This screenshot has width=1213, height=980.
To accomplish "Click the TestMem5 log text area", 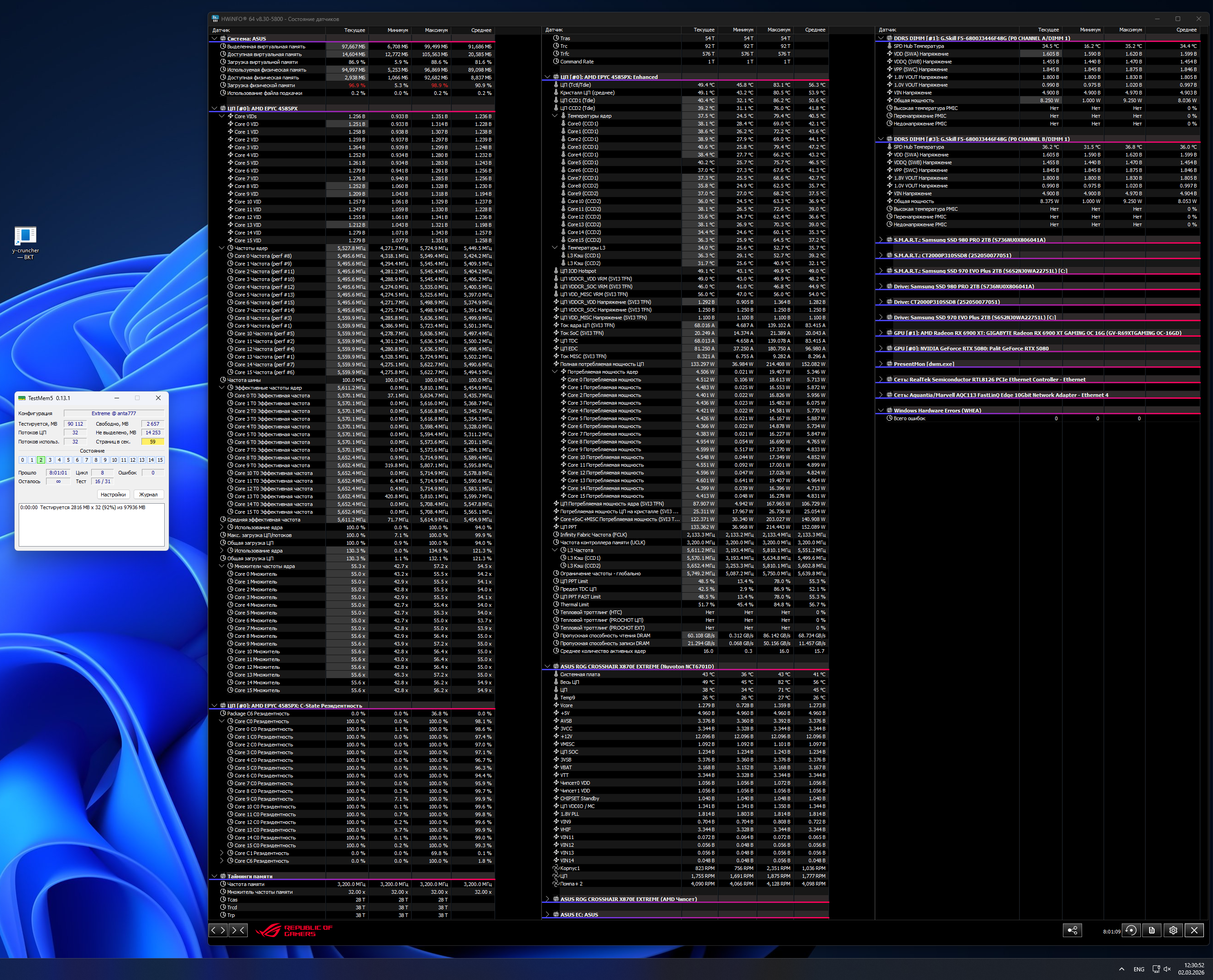I will pos(91,526).
